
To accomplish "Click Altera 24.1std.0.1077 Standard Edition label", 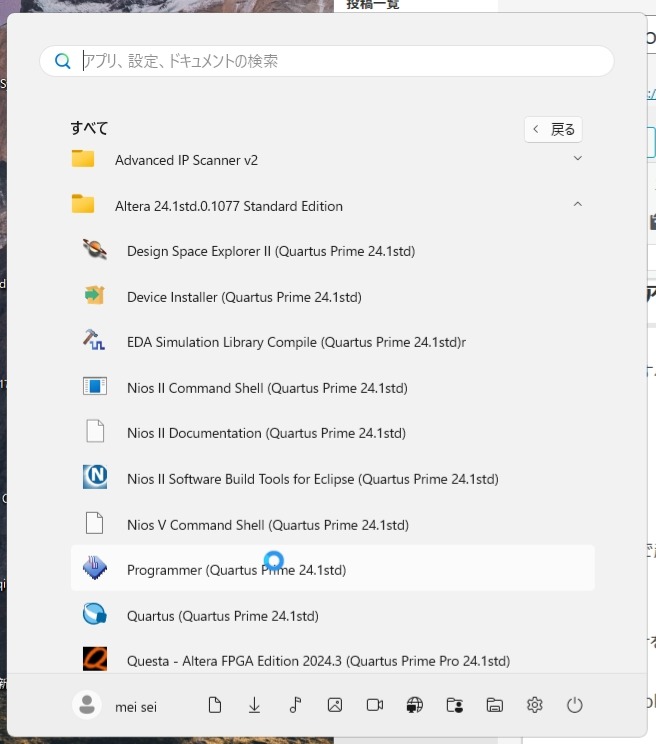I will [x=229, y=206].
